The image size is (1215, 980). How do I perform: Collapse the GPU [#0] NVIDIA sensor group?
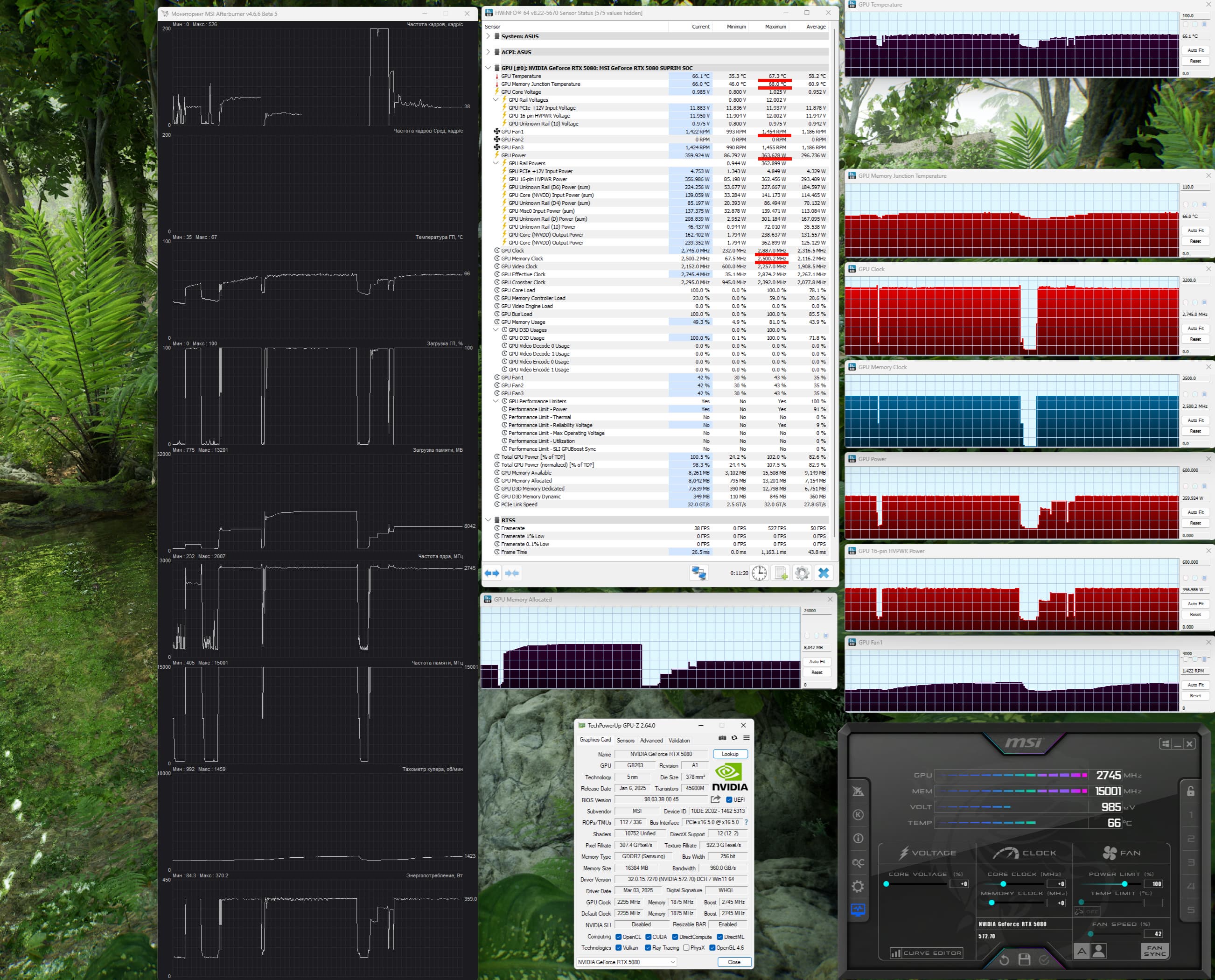coord(488,68)
